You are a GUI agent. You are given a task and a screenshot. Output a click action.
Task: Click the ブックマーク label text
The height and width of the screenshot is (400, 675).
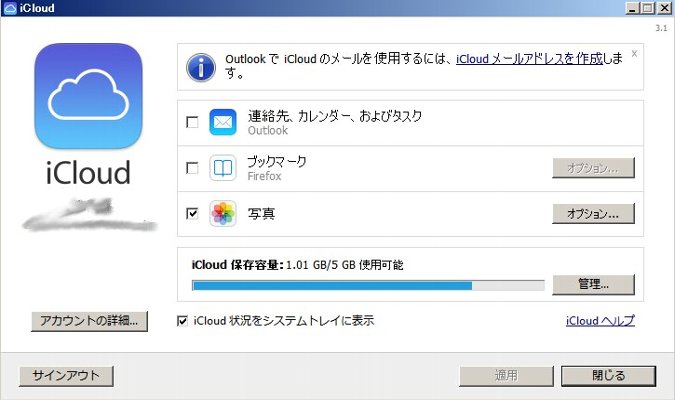277,162
